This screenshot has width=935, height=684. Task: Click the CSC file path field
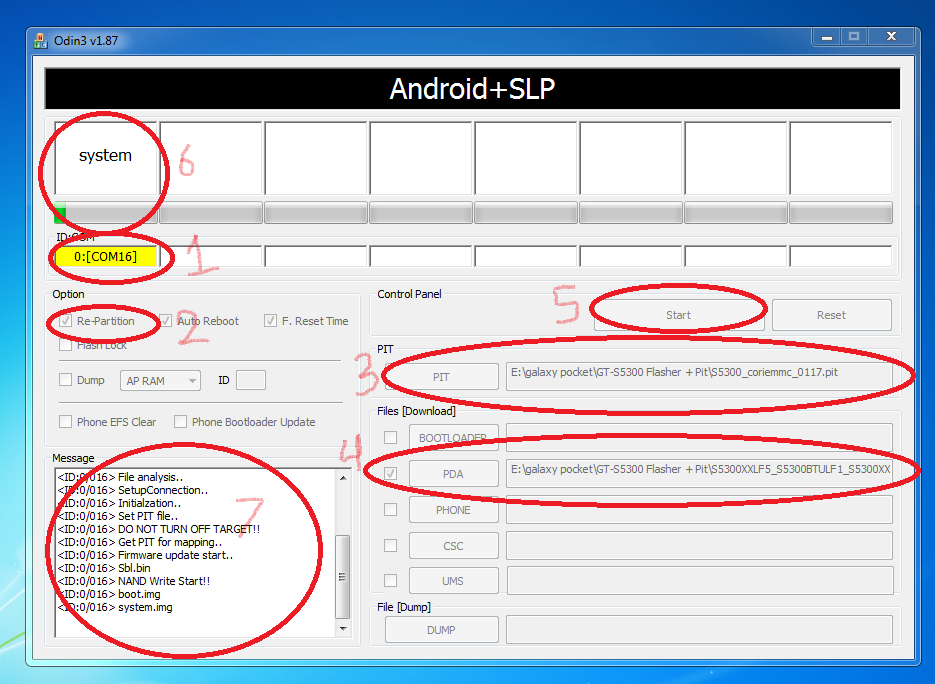tap(699, 546)
